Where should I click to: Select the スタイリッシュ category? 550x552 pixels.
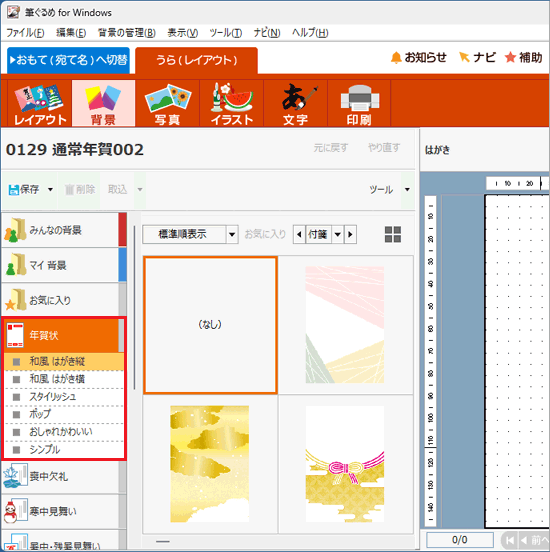point(64,397)
